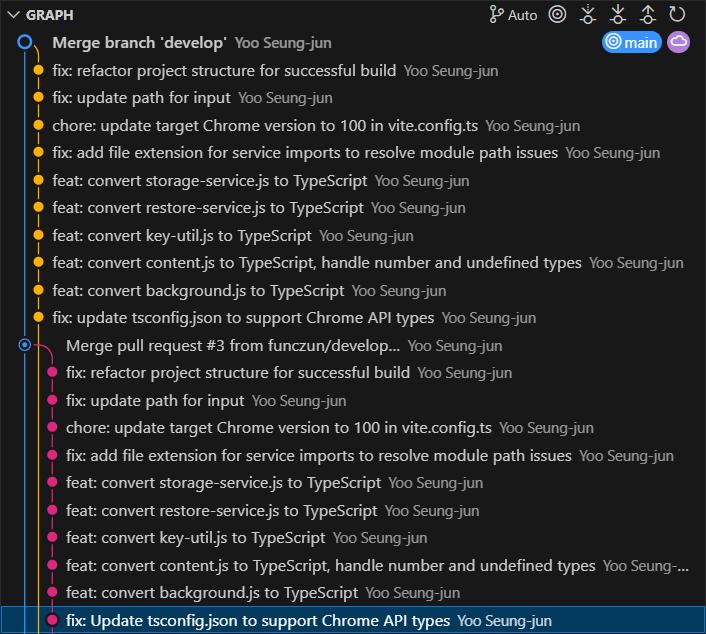Select first feat: convert content.js commit
Viewport: 706px width, 634px height.
(x=353, y=263)
